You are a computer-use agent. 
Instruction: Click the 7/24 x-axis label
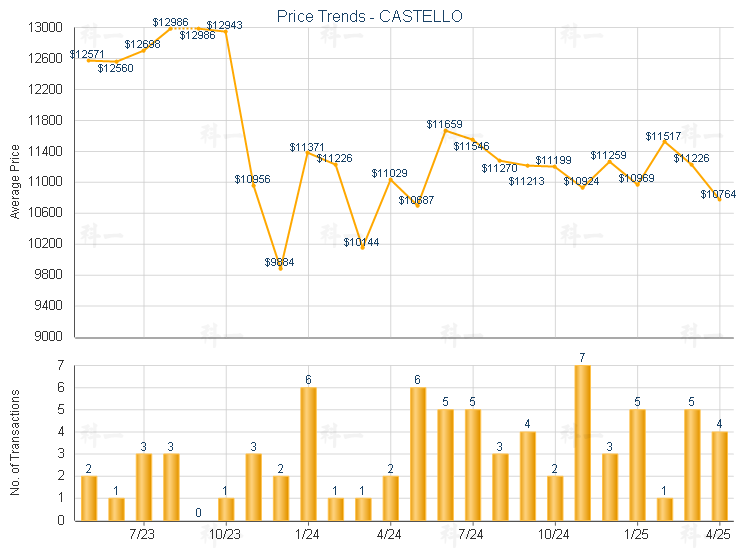point(471,534)
